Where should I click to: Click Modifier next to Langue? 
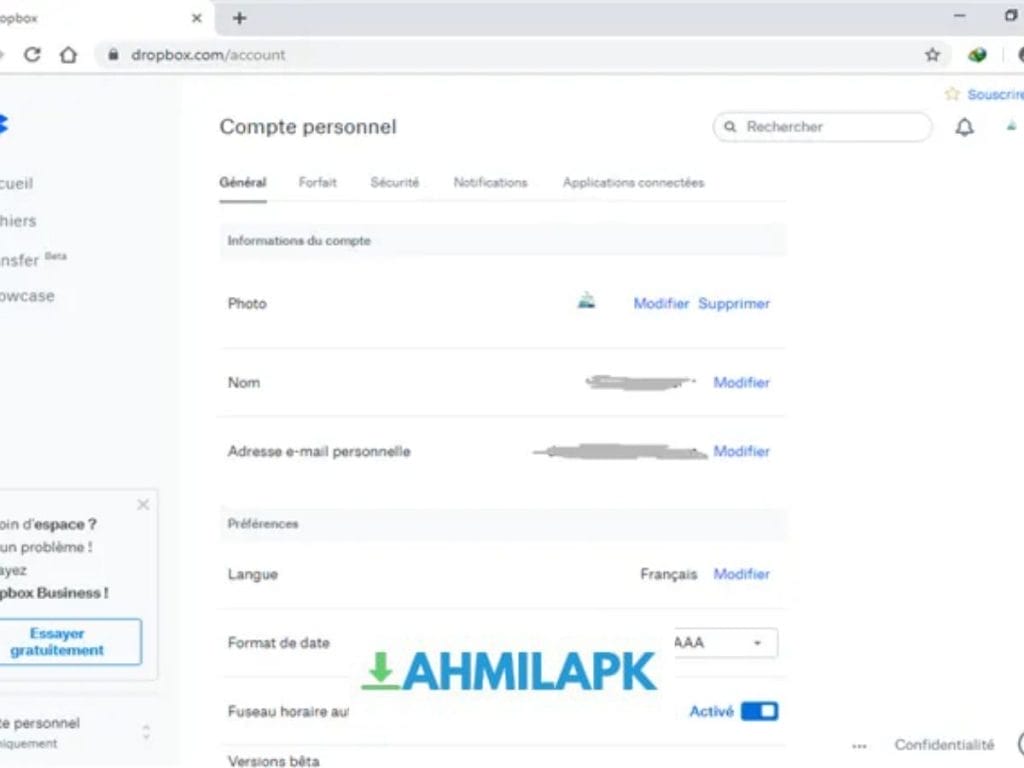coord(741,574)
